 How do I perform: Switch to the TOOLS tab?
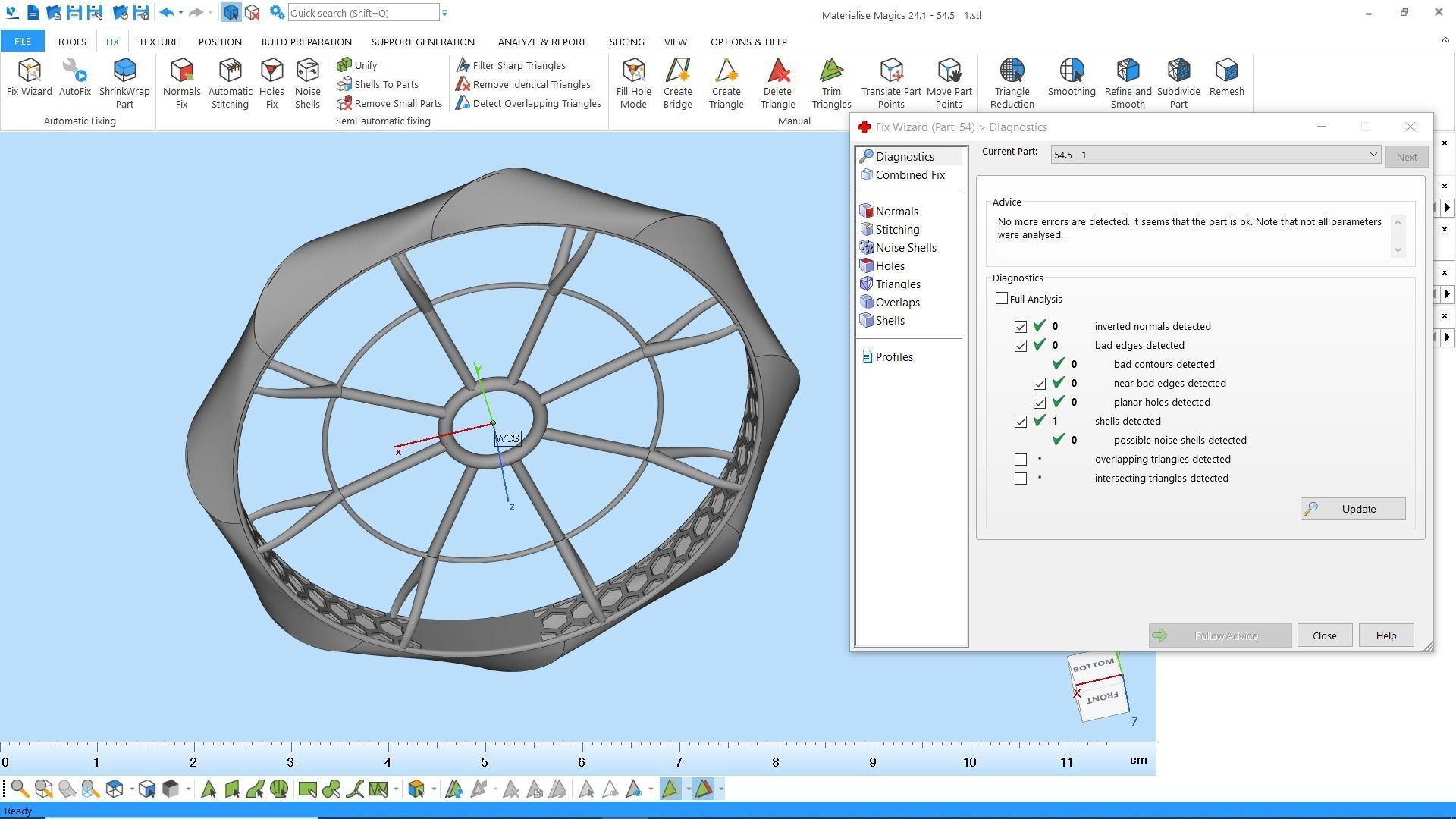pyautogui.click(x=71, y=42)
